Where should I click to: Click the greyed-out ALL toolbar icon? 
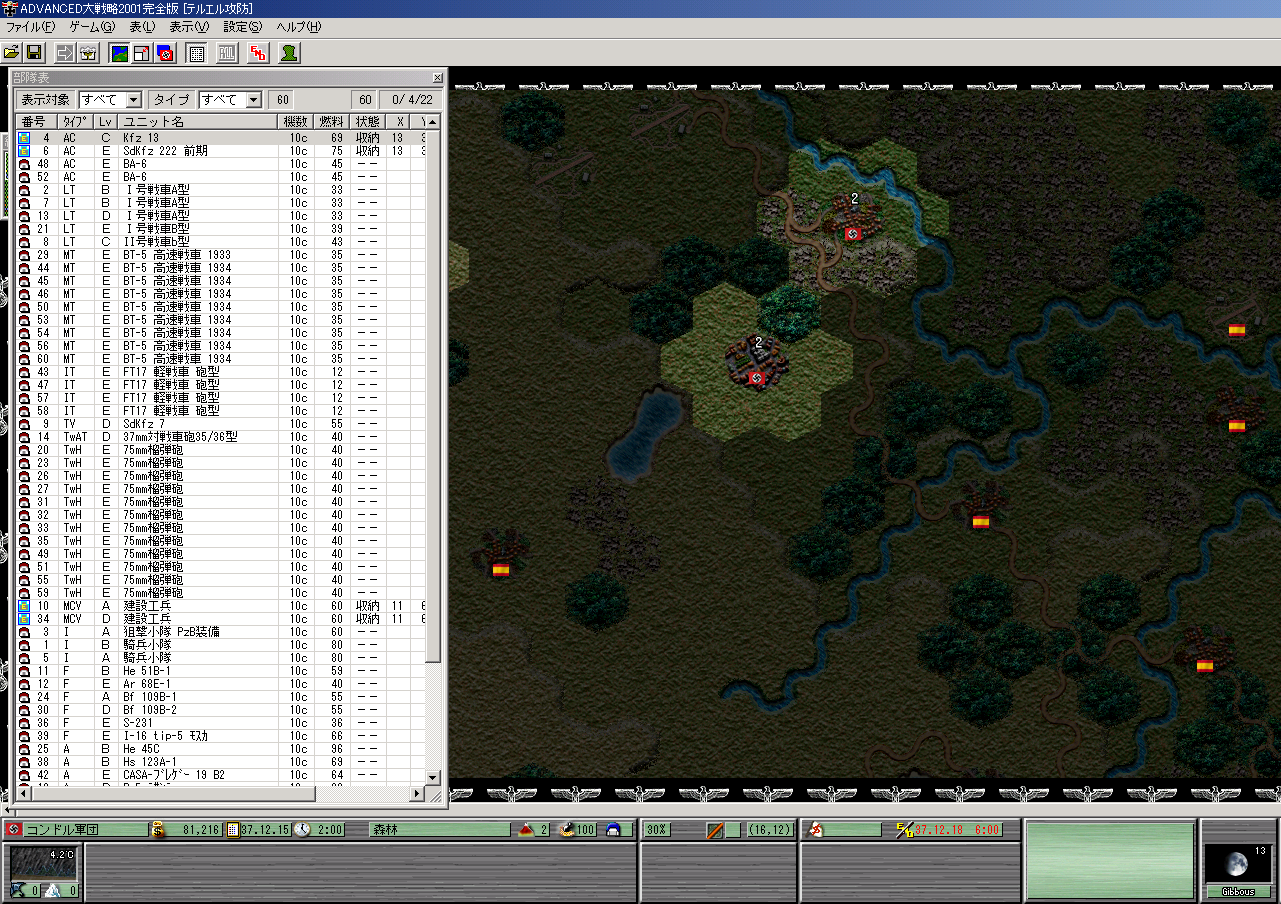coord(227,52)
